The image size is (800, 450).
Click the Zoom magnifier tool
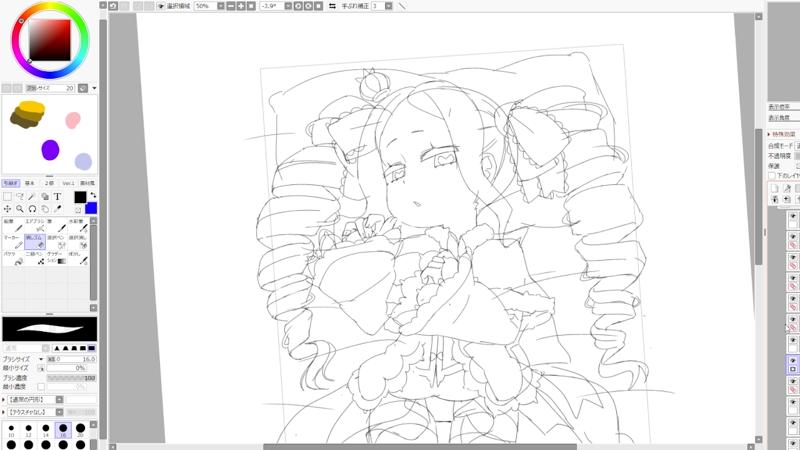click(x=20, y=209)
